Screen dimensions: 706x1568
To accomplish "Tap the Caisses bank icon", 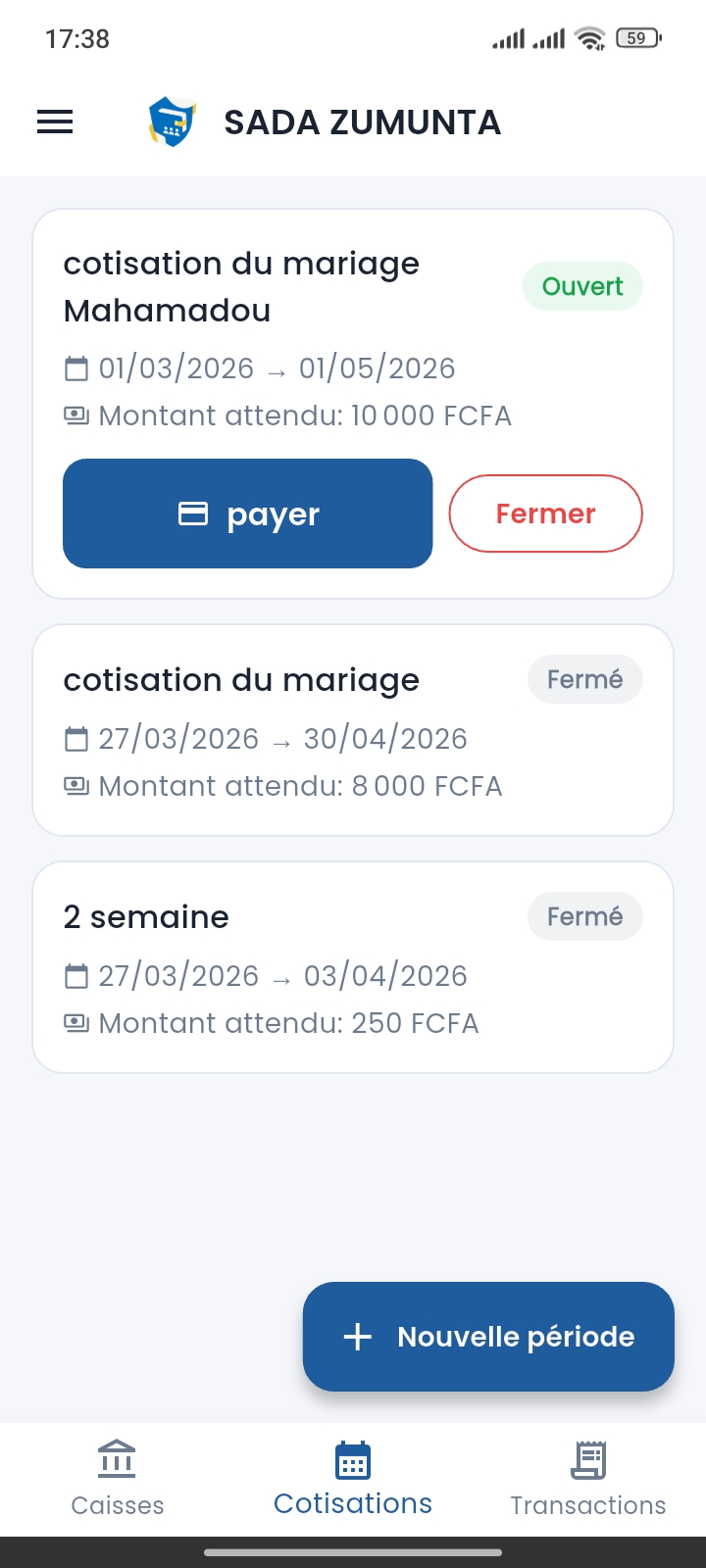I will pyautogui.click(x=117, y=1459).
